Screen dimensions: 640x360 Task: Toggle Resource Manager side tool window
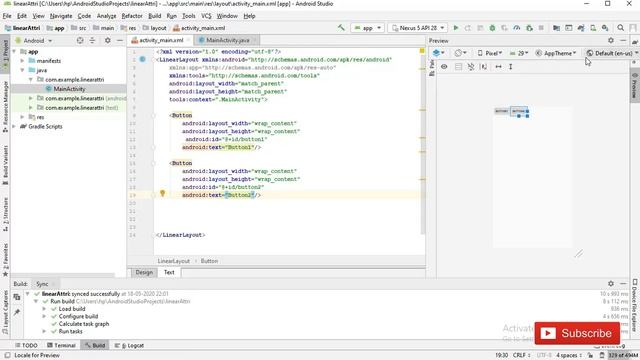[5, 106]
